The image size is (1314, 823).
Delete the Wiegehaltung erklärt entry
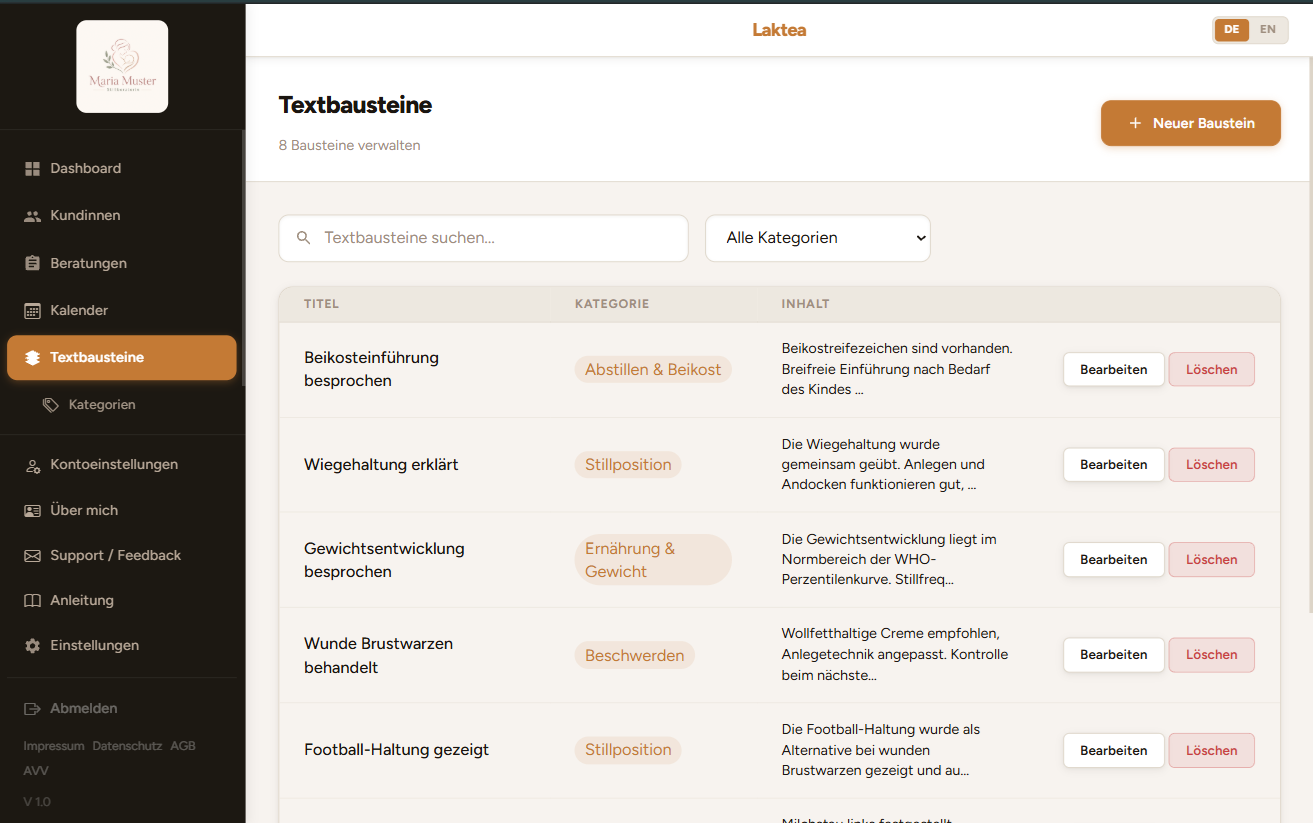pyautogui.click(x=1212, y=465)
